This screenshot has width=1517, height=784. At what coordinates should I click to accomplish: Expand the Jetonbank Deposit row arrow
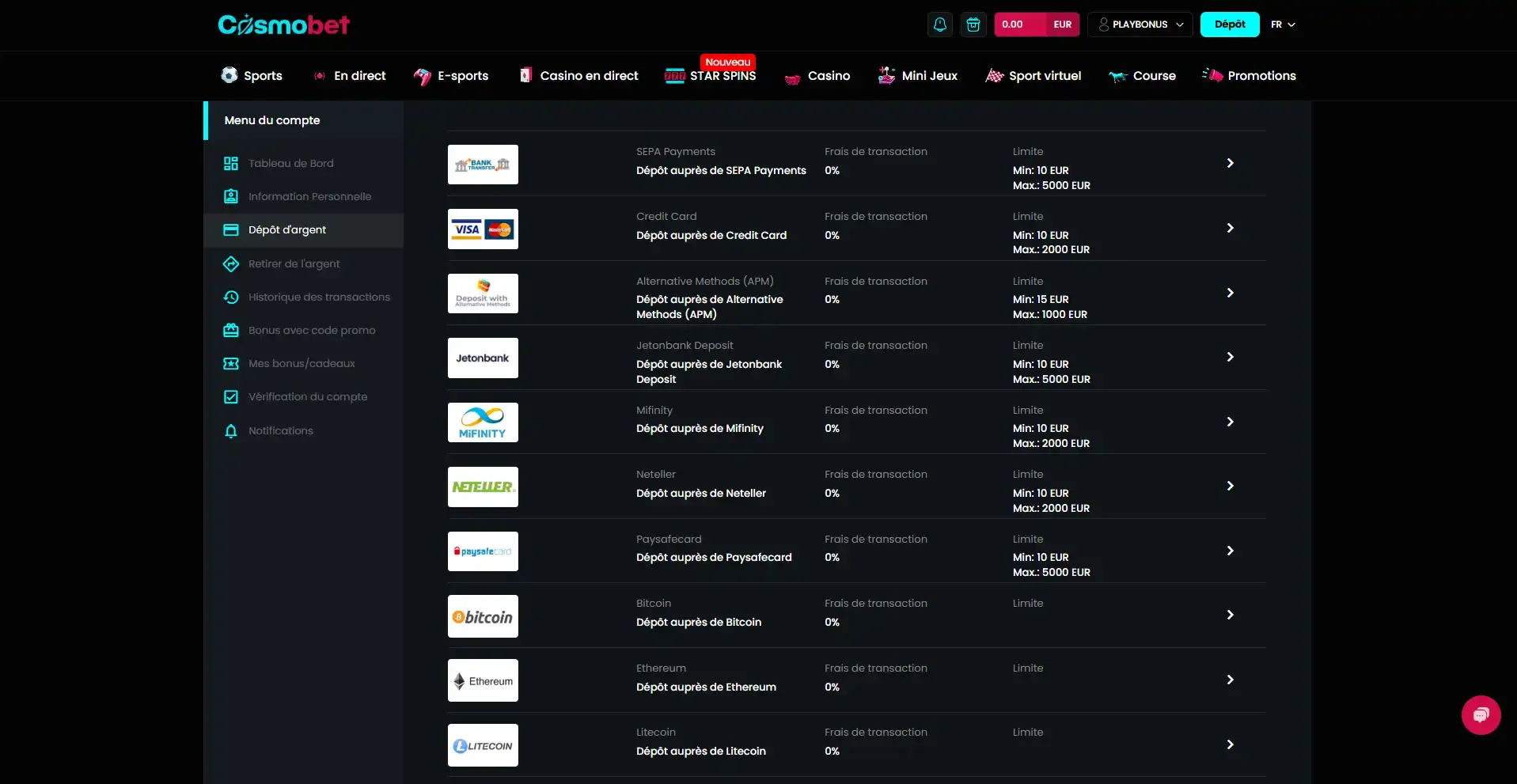point(1230,357)
